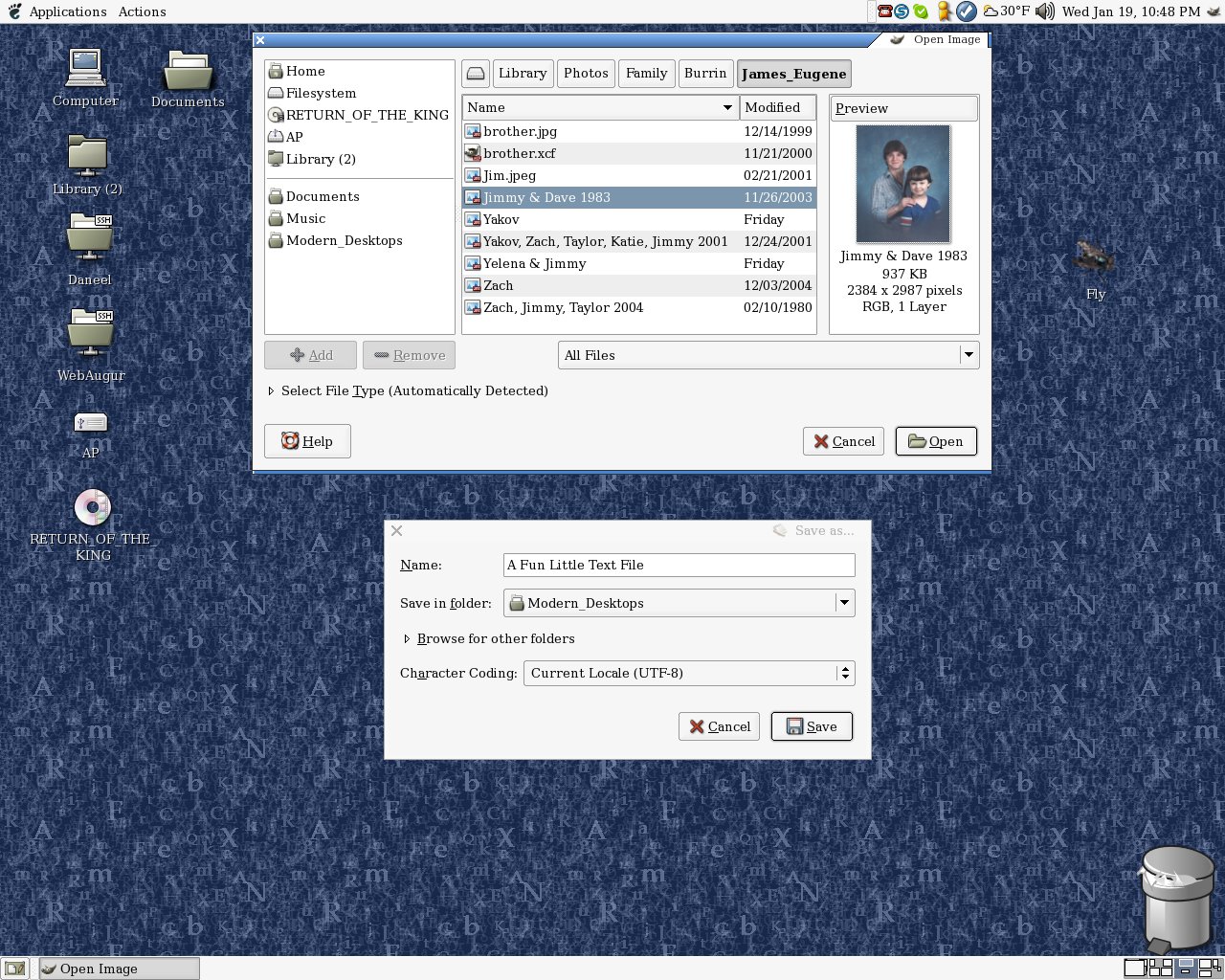
Task: Click the blue circle checkmark tray icon
Action: [x=967, y=11]
